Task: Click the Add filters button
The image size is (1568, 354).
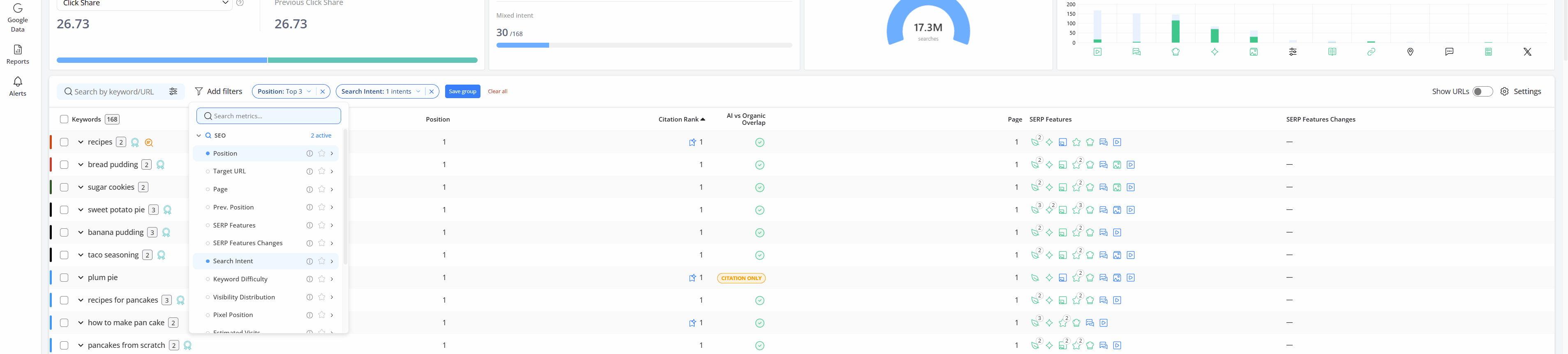Action: pos(219,91)
